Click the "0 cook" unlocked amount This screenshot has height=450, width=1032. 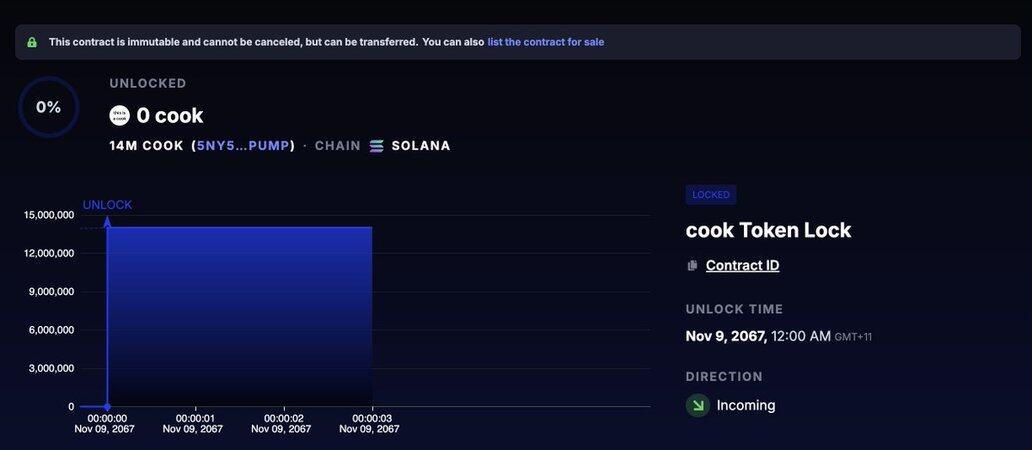[170, 115]
